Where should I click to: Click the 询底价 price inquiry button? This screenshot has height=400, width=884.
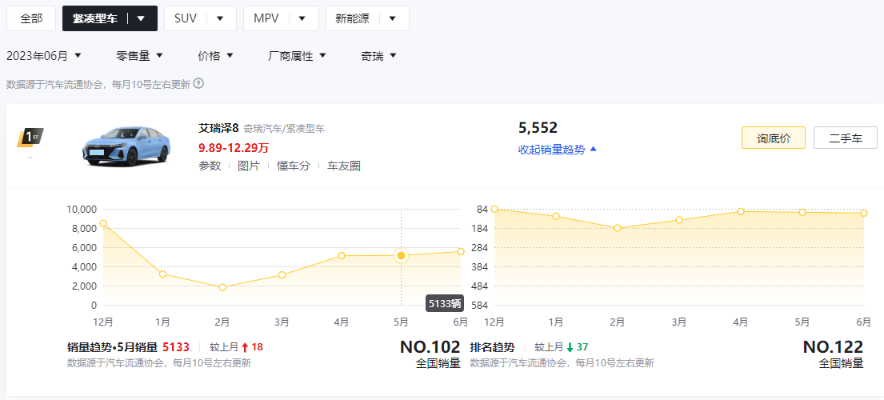pos(773,138)
